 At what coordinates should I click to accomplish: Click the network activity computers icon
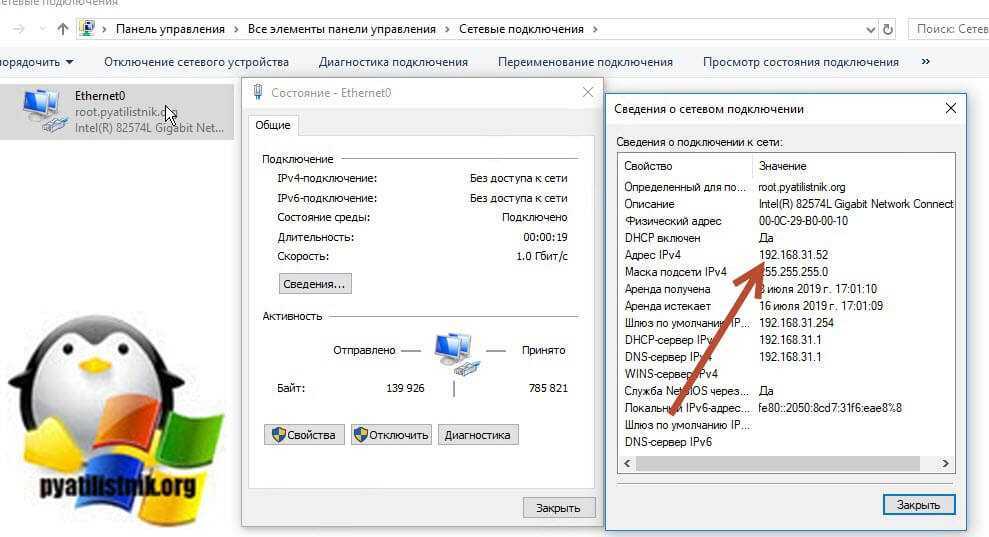[457, 355]
